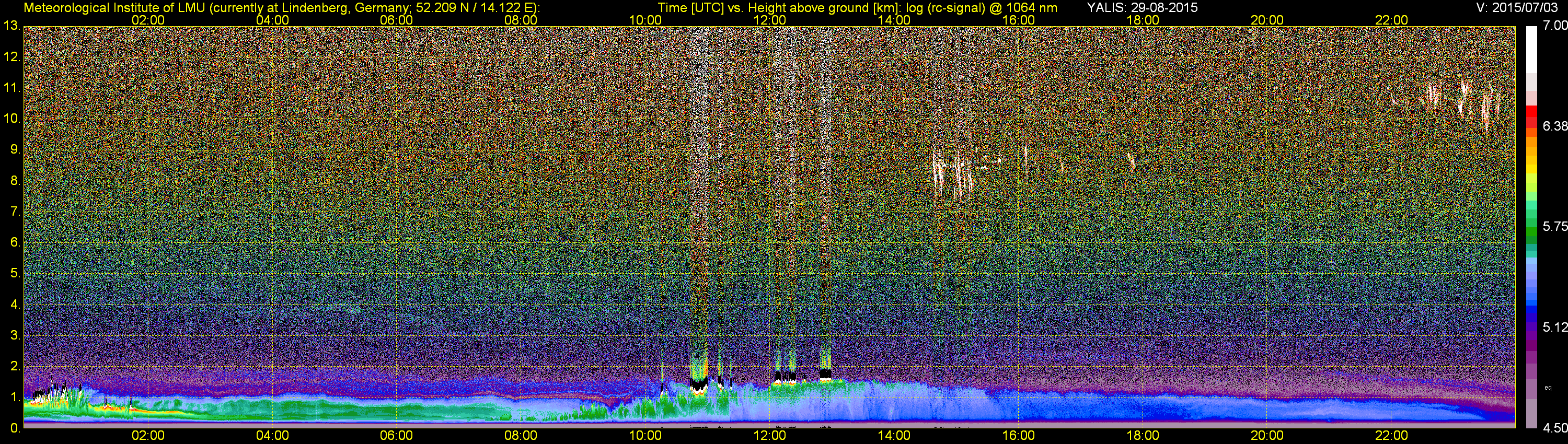Click the 10 km height axis label
Image resolution: width=1568 pixels, height=444 pixels.
pyautogui.click(x=12, y=119)
